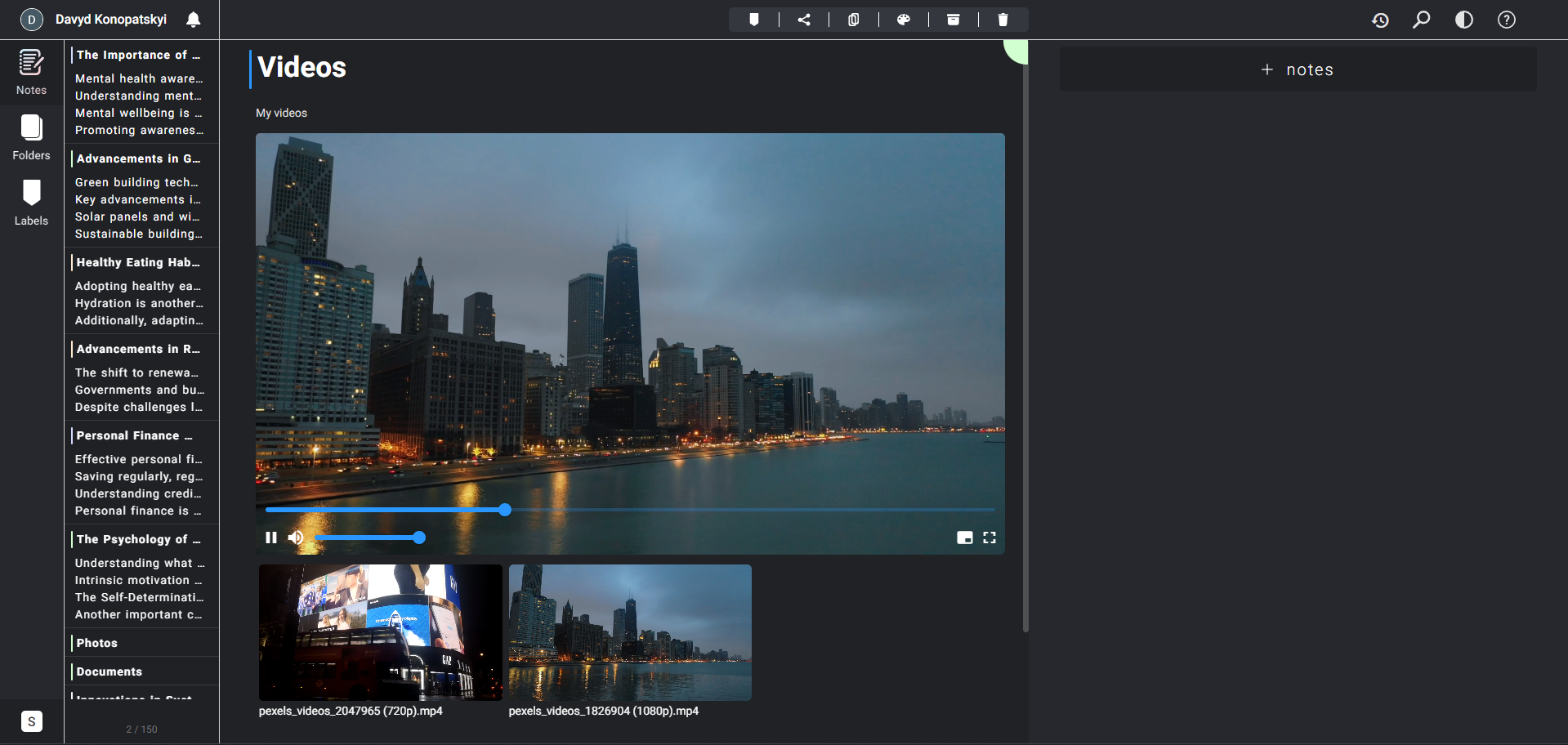Click the S badge icon at bottom left

31,721
